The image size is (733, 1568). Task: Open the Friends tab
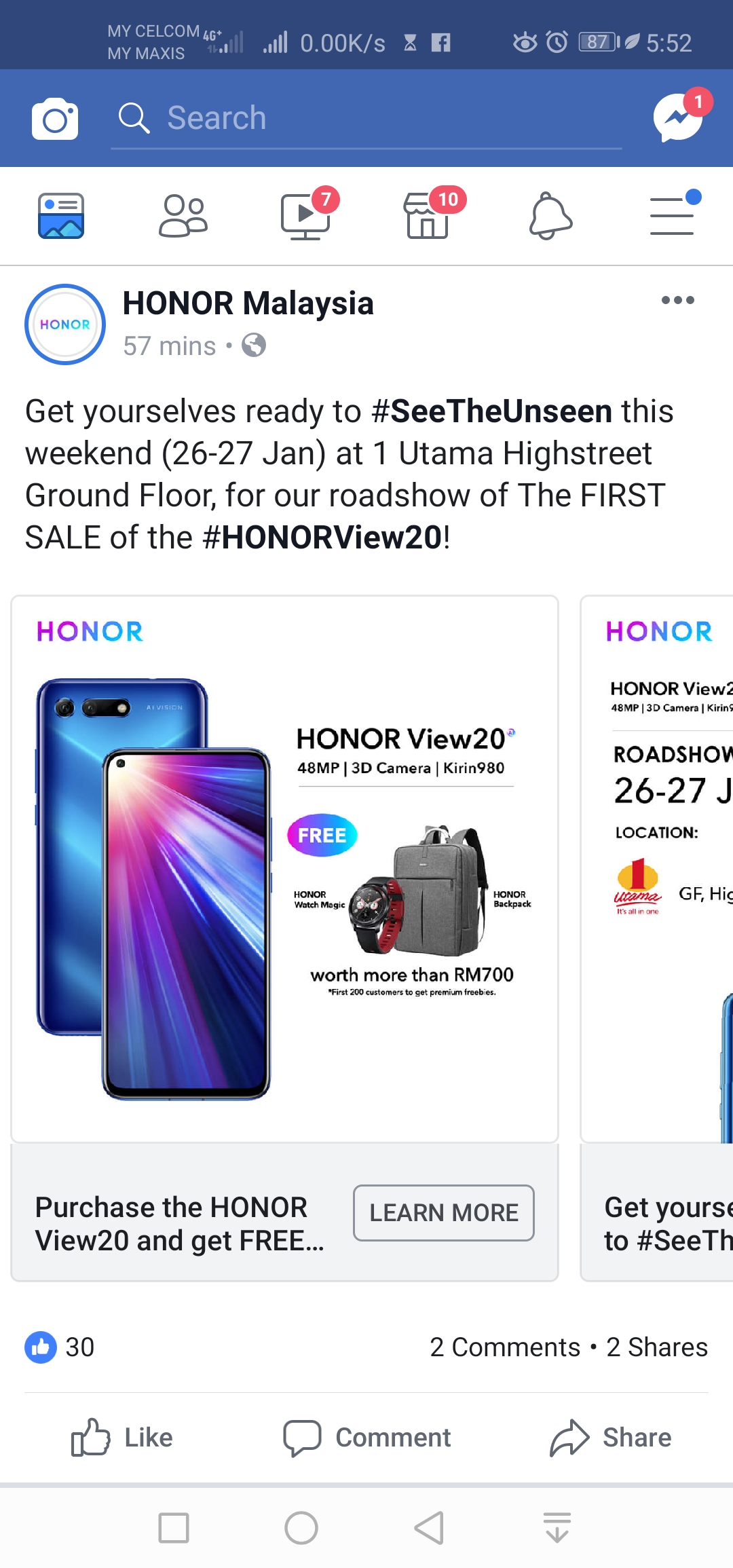183,216
